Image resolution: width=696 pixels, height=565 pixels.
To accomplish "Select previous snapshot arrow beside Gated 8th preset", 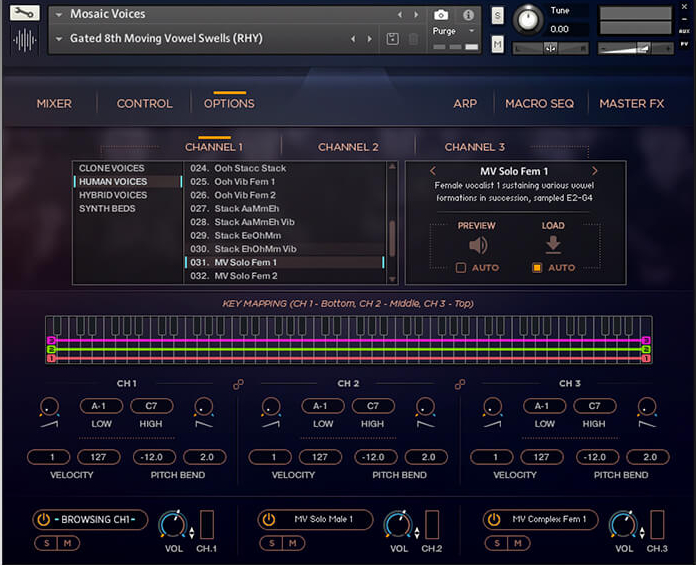I will tap(353, 39).
